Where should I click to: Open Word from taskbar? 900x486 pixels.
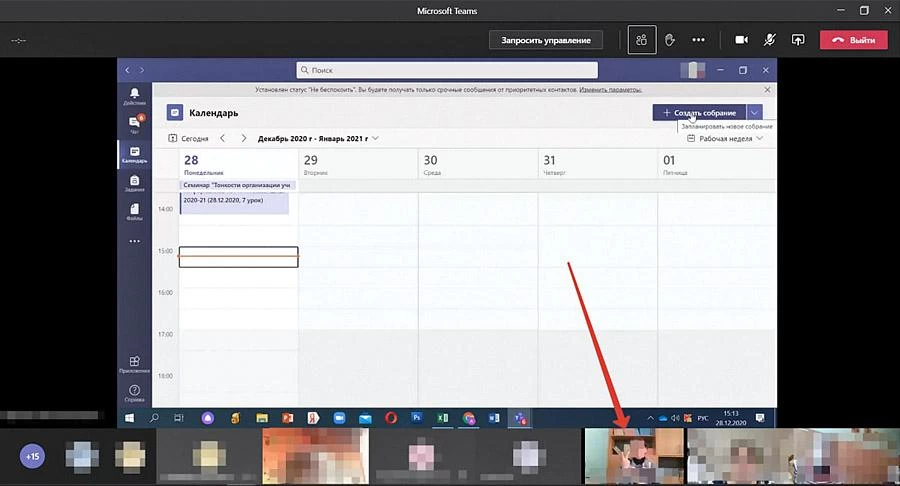point(494,418)
